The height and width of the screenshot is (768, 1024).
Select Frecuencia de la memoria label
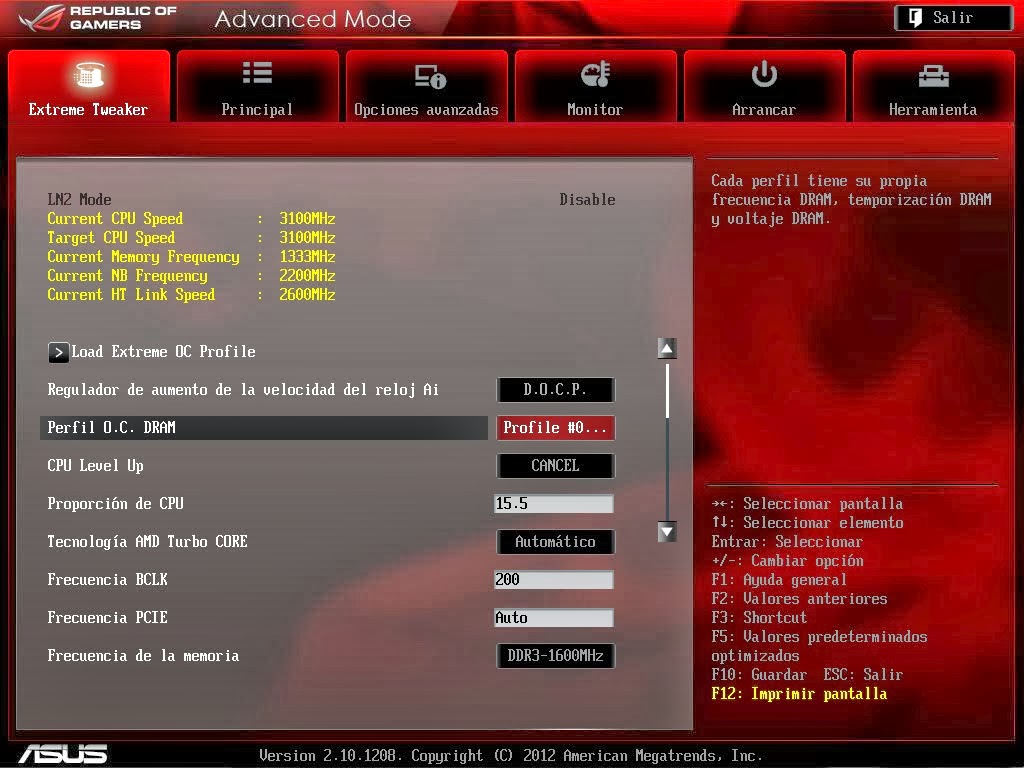click(144, 656)
